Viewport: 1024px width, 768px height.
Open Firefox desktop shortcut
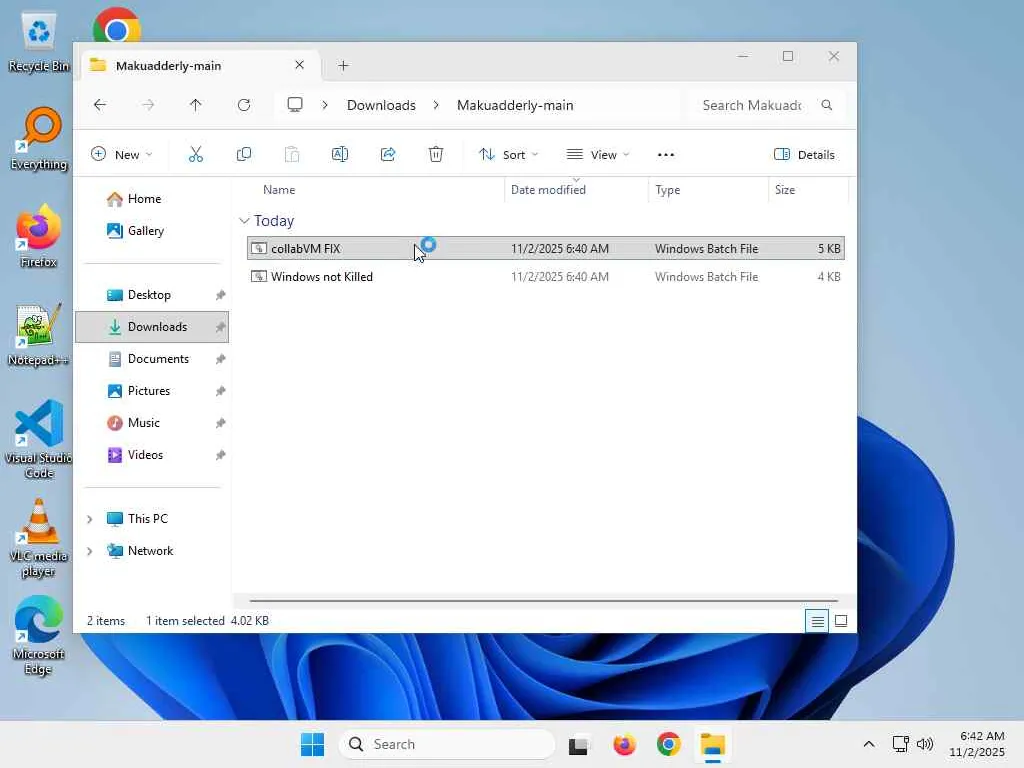[x=39, y=236]
